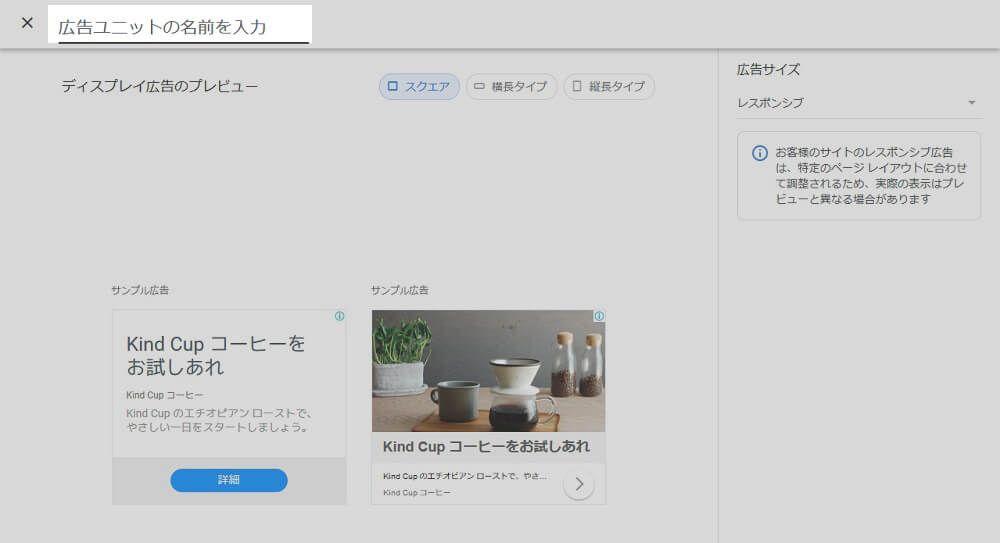Click the ディスプレイ広告のプレビュー heading
The height and width of the screenshot is (543, 1000).
pyautogui.click(x=159, y=86)
